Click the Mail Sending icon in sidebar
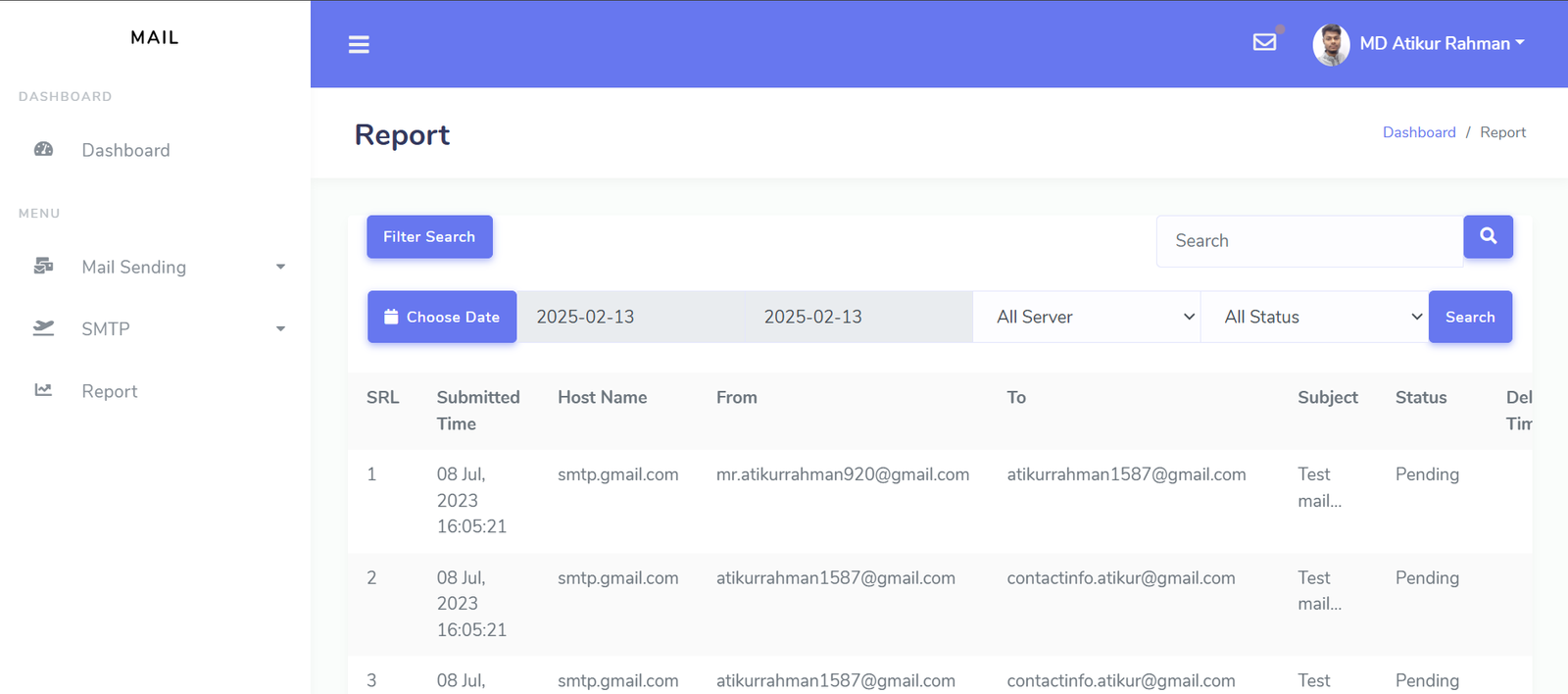The image size is (1568, 694). [43, 267]
